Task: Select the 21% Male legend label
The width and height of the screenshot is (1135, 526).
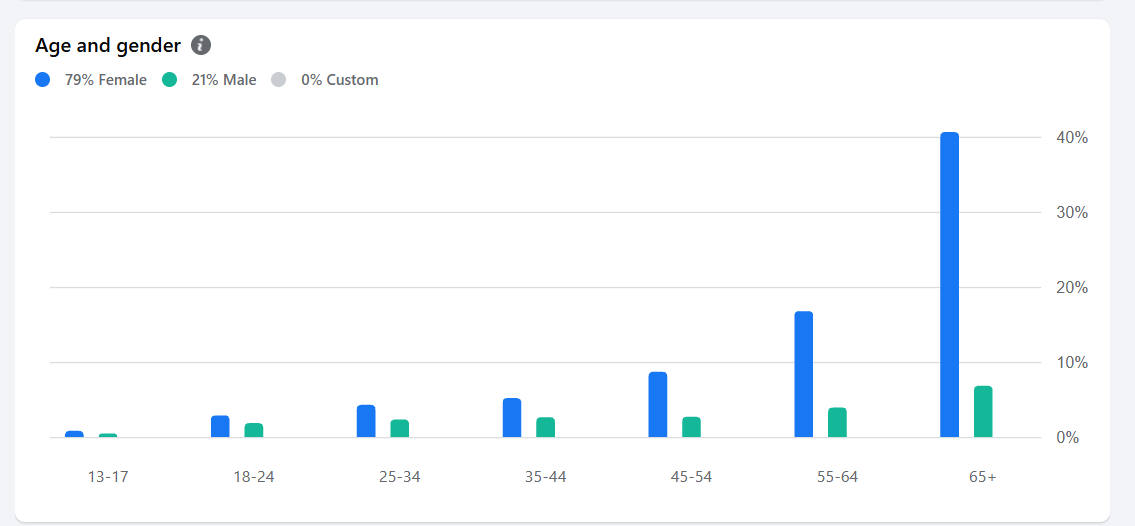Action: click(x=223, y=80)
